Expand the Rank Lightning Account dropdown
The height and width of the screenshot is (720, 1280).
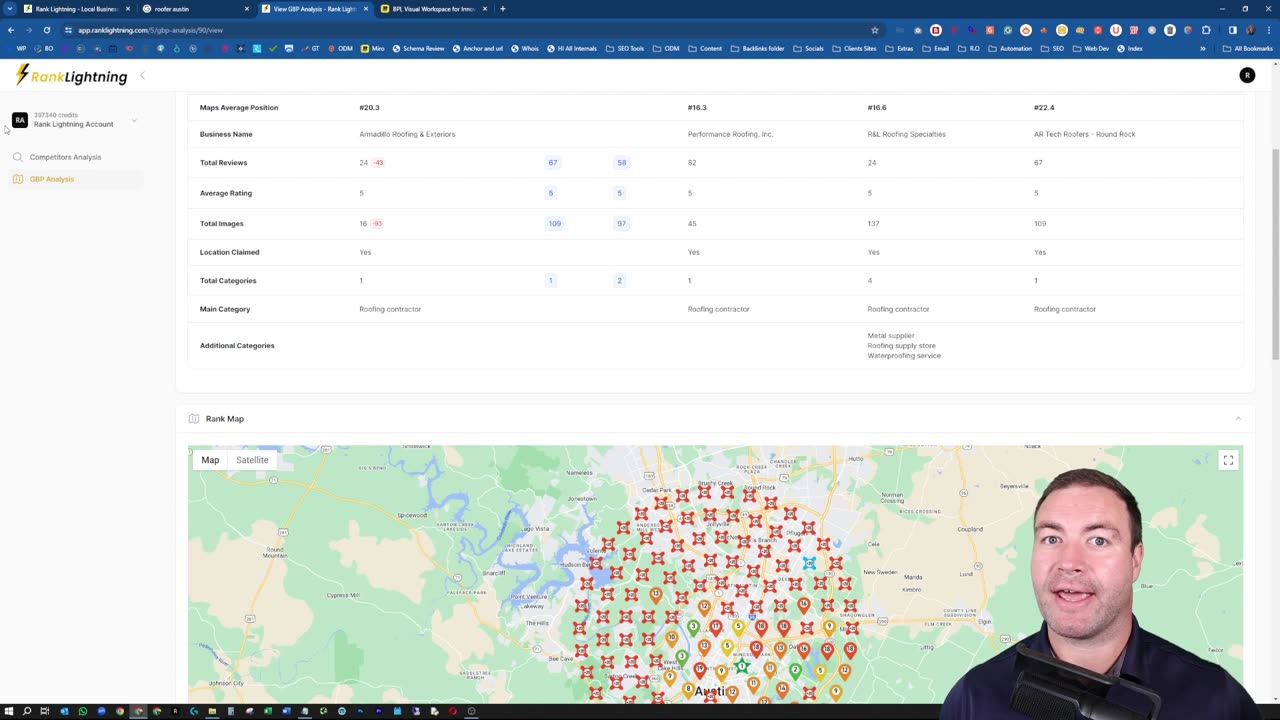pos(134,121)
